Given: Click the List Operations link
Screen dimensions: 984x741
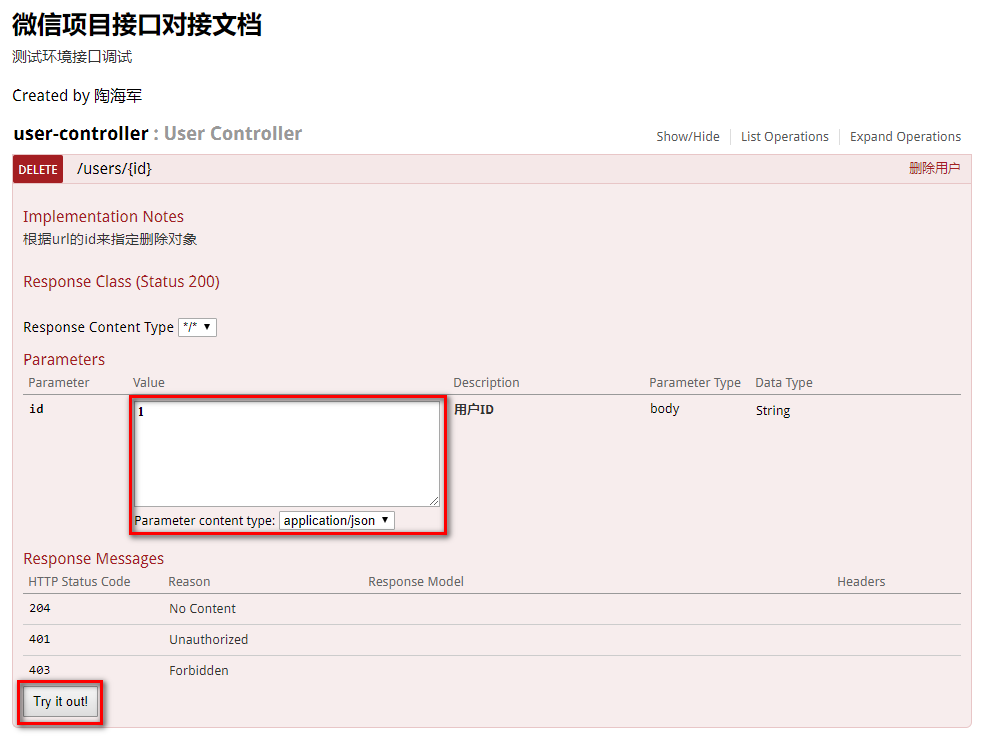Looking at the screenshot, I should pyautogui.click(x=785, y=136).
